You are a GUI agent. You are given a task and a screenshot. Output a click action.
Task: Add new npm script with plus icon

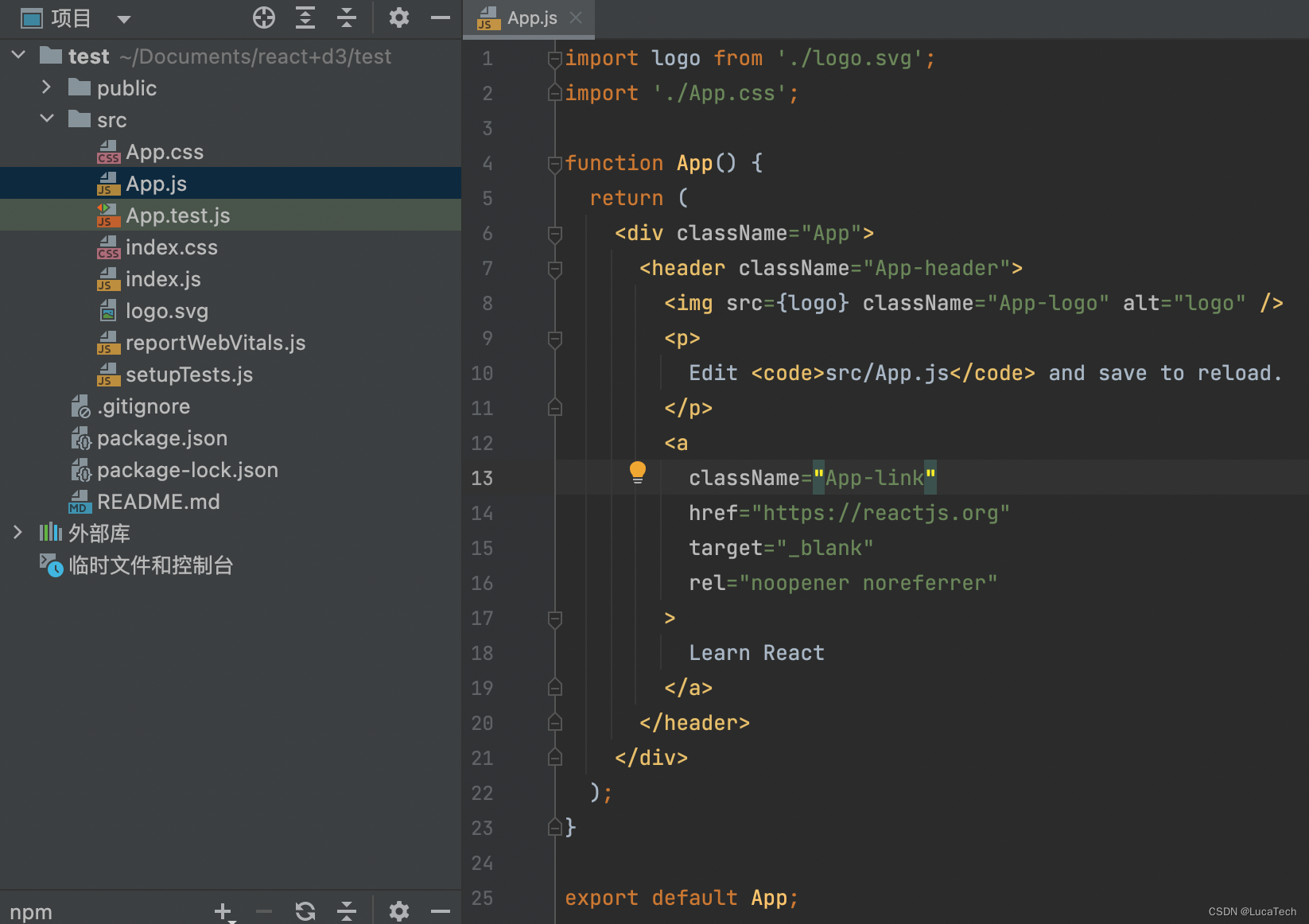pos(223,911)
